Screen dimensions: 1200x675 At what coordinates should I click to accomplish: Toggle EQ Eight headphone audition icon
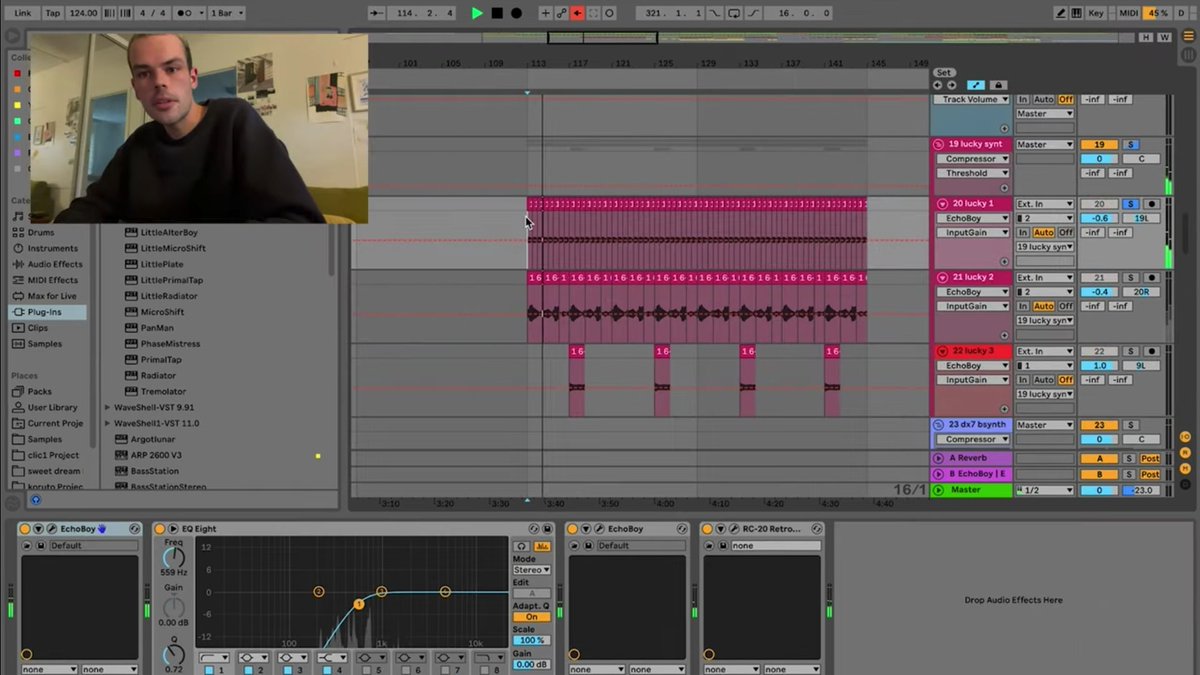521,546
